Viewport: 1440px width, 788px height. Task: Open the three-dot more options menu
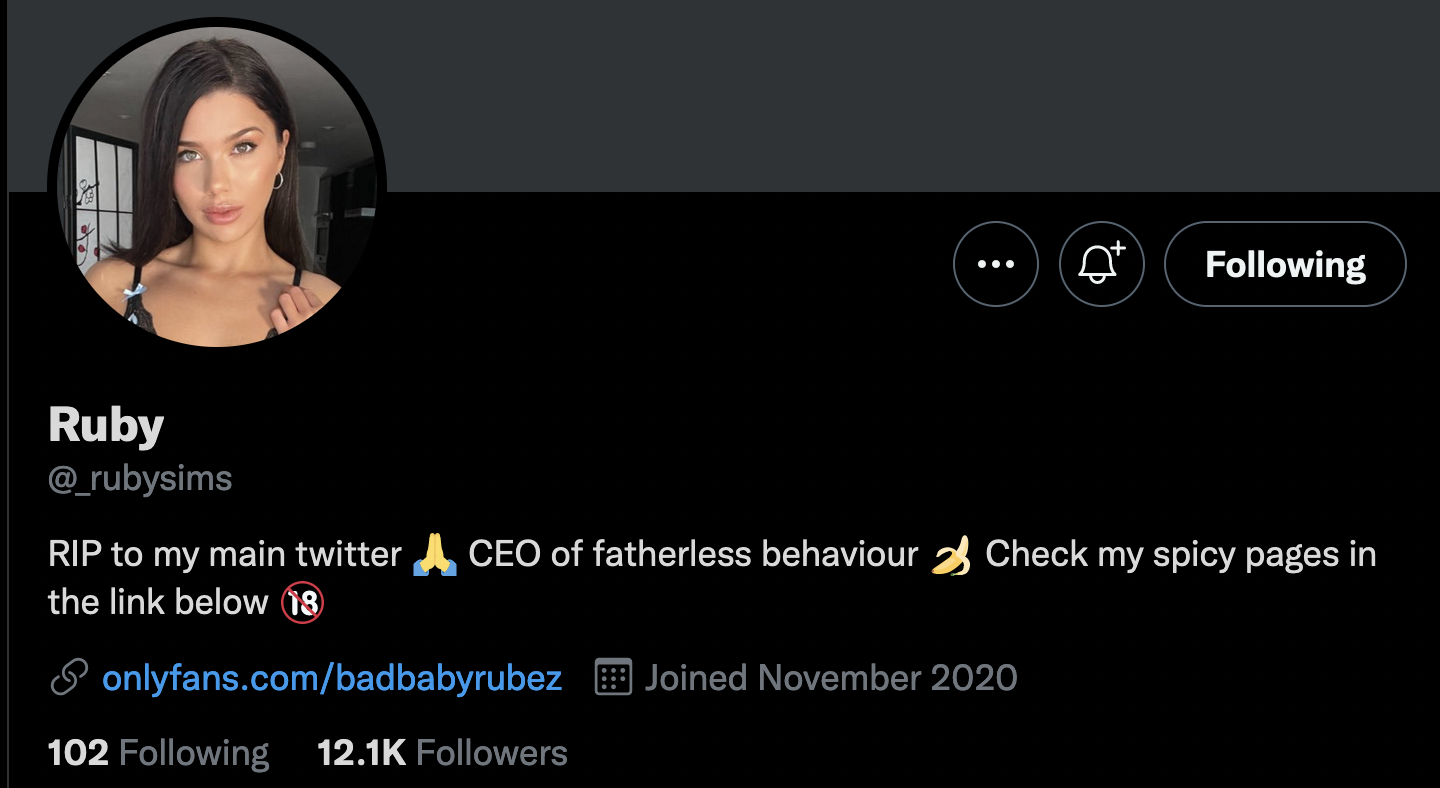(995, 264)
